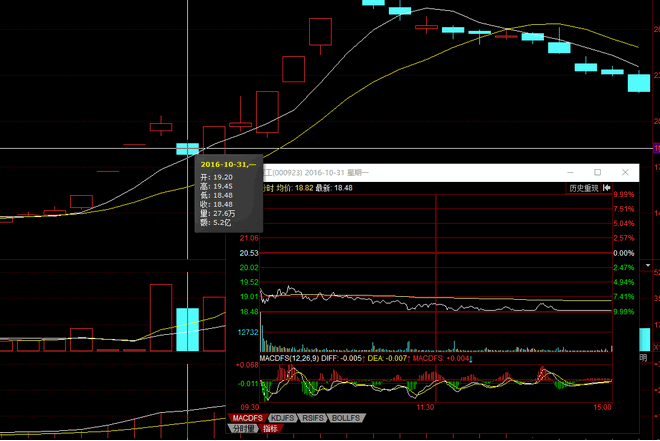
Task: Click the 11:30 time axis label
Action: coord(425,407)
